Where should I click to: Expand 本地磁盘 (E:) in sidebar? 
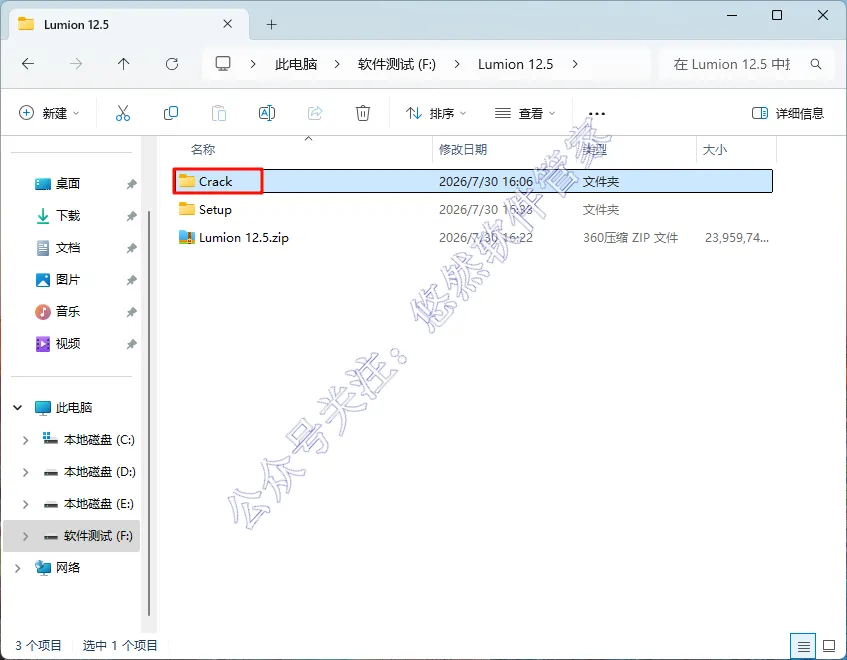coord(25,504)
